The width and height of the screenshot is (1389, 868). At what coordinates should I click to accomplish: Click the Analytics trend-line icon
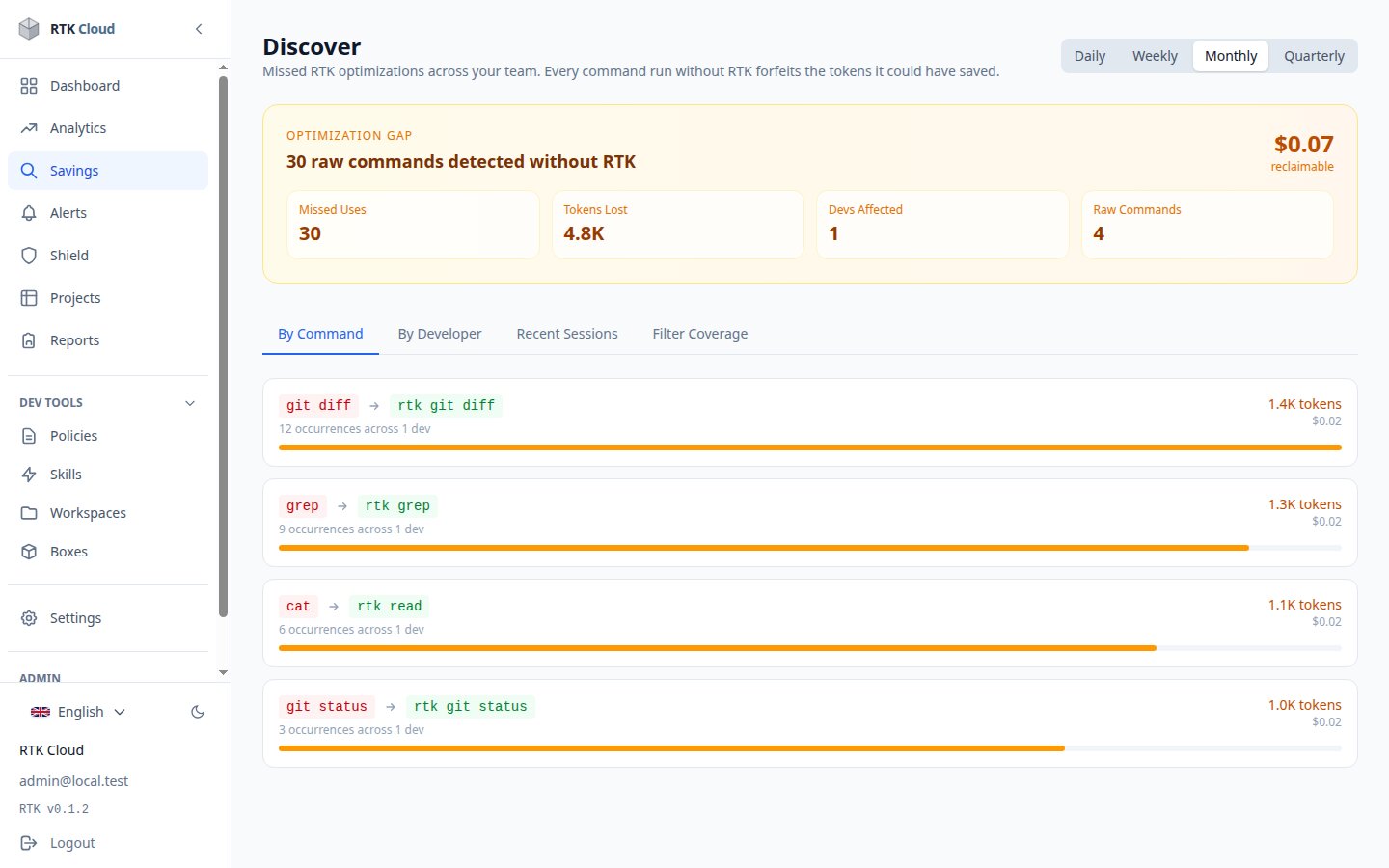coord(29,128)
